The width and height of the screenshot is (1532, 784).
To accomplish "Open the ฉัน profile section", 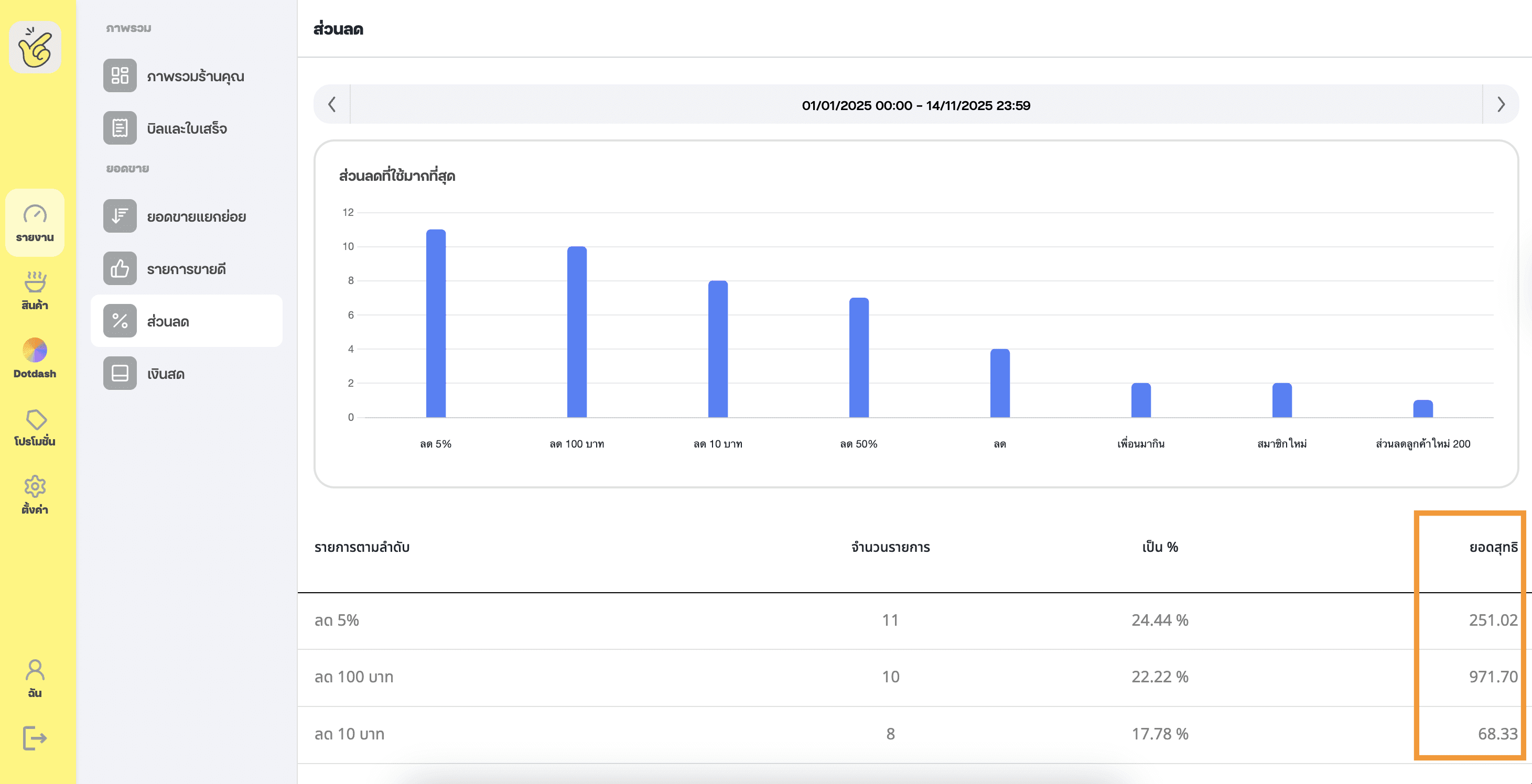I will tap(35, 678).
